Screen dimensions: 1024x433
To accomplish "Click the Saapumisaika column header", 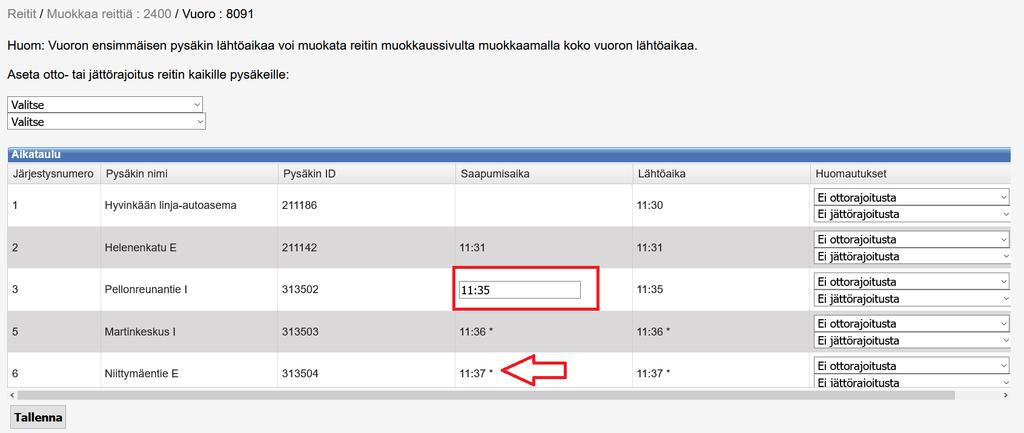I will coord(543,174).
